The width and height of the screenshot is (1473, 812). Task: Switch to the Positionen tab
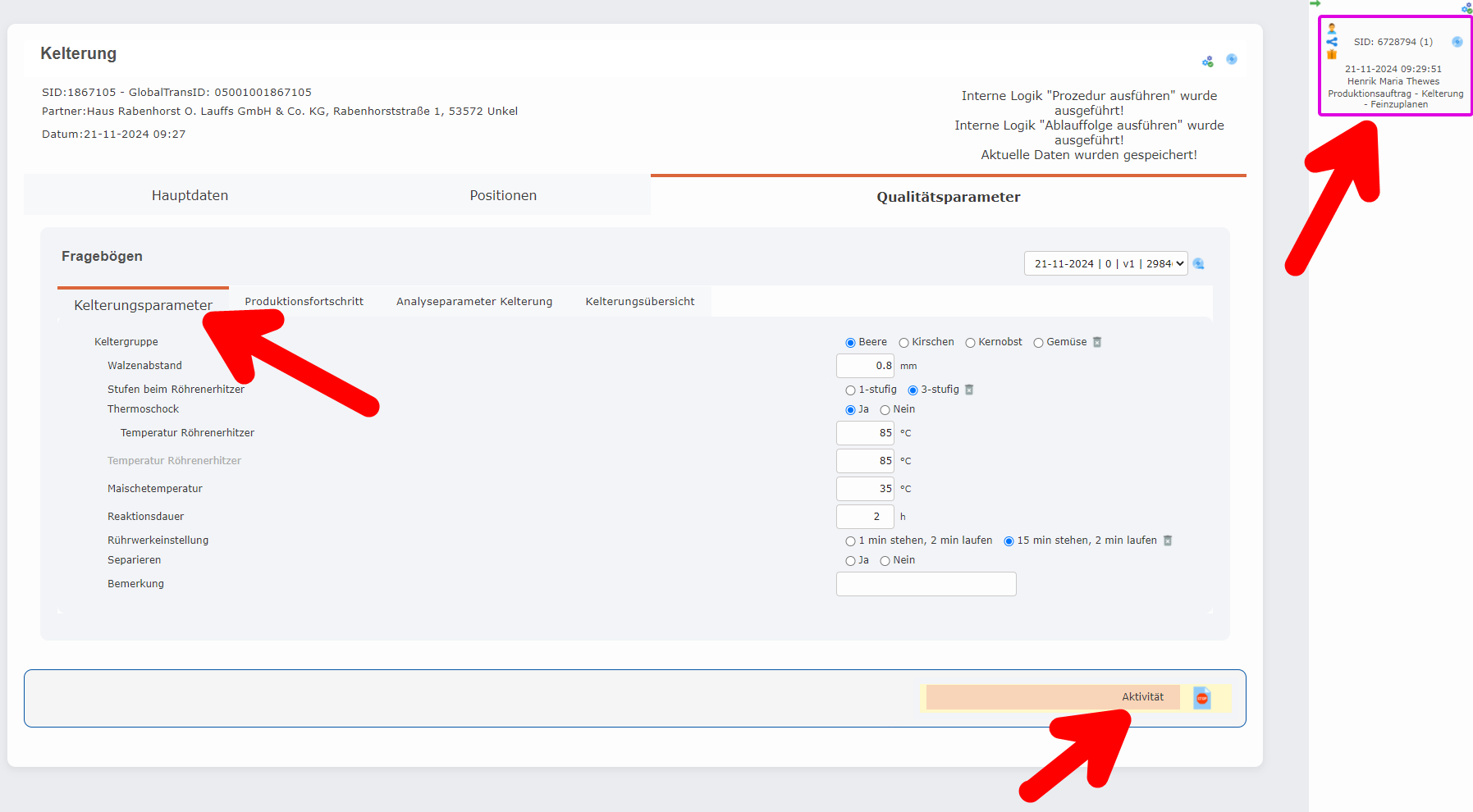[x=502, y=195]
